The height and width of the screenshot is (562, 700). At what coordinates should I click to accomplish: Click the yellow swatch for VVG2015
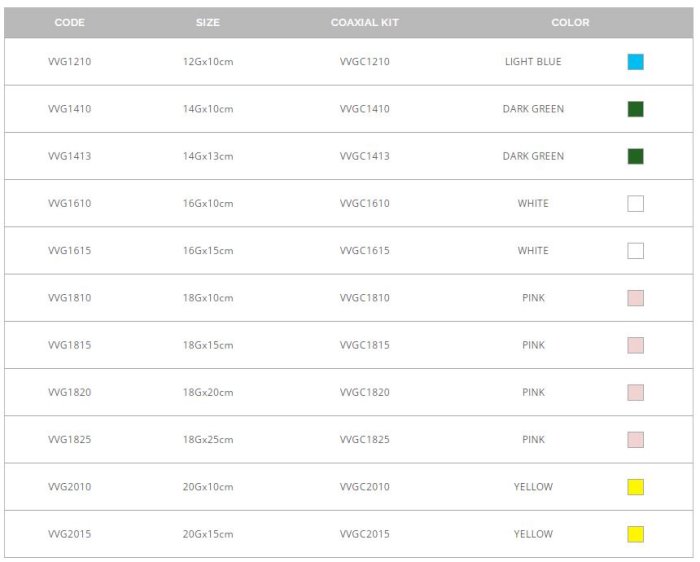(635, 534)
